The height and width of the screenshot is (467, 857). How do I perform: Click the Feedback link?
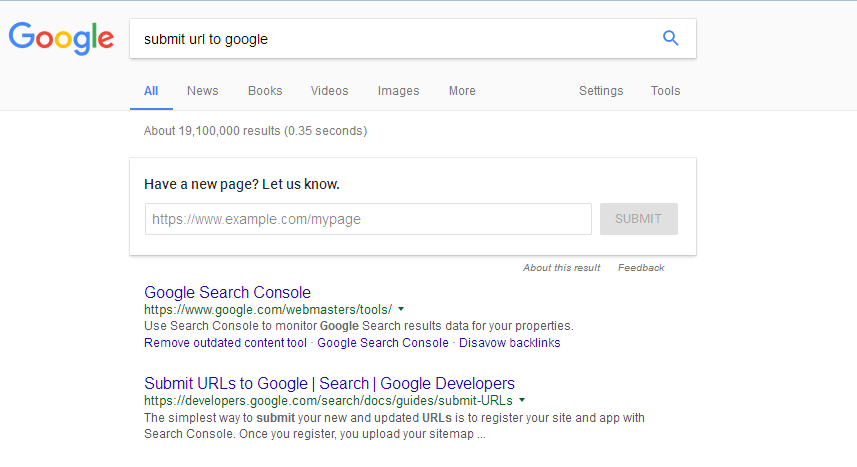click(641, 268)
